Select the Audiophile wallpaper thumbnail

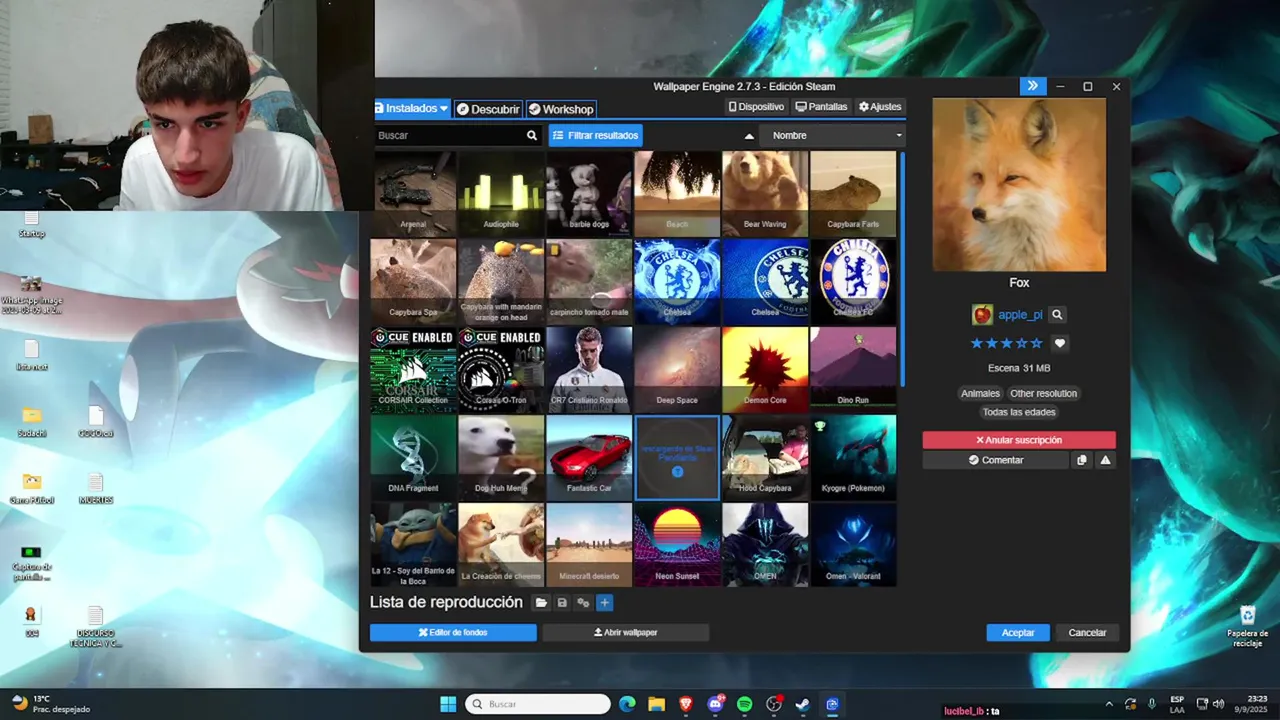pyautogui.click(x=501, y=193)
